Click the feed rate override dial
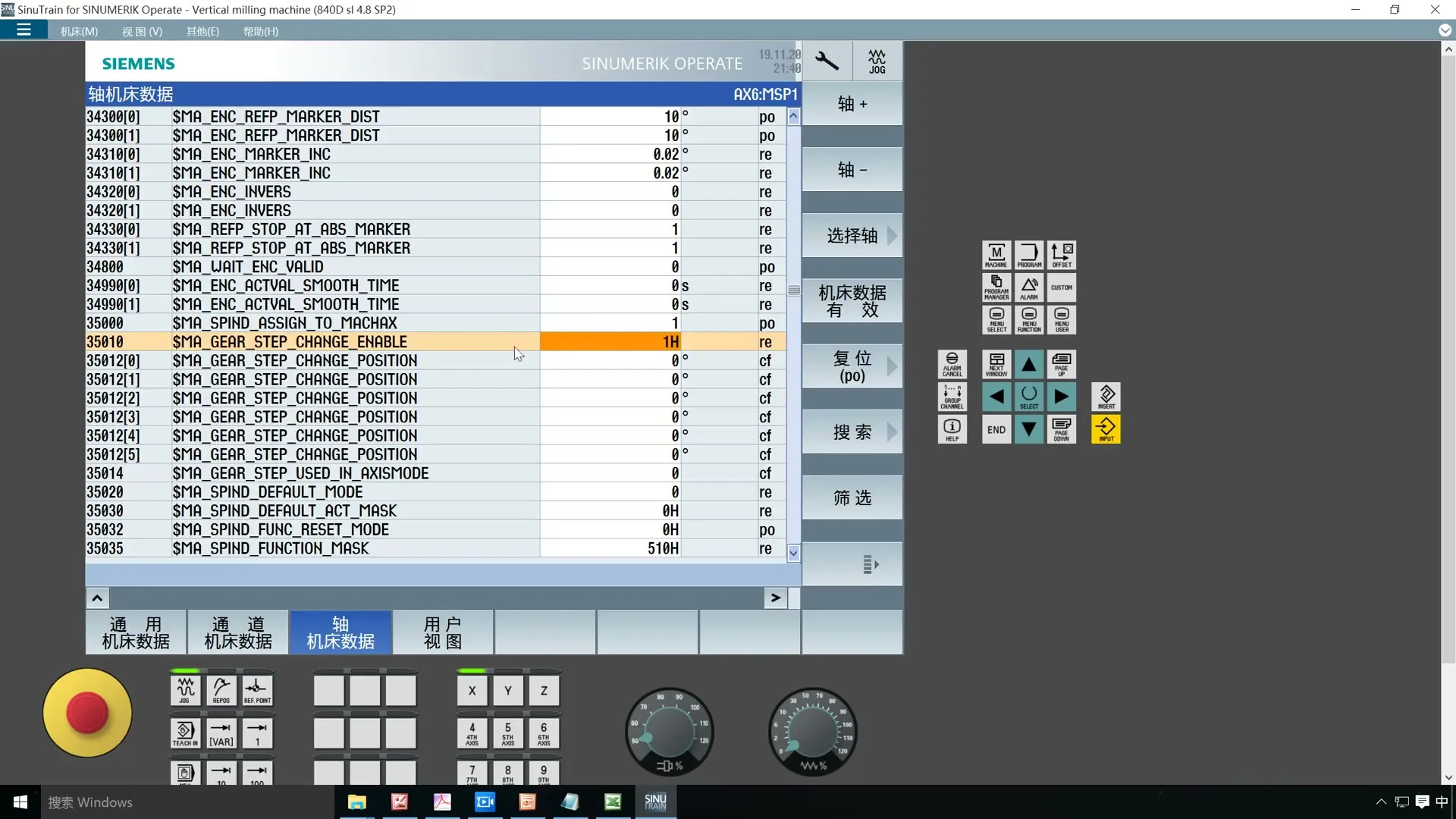 click(812, 733)
